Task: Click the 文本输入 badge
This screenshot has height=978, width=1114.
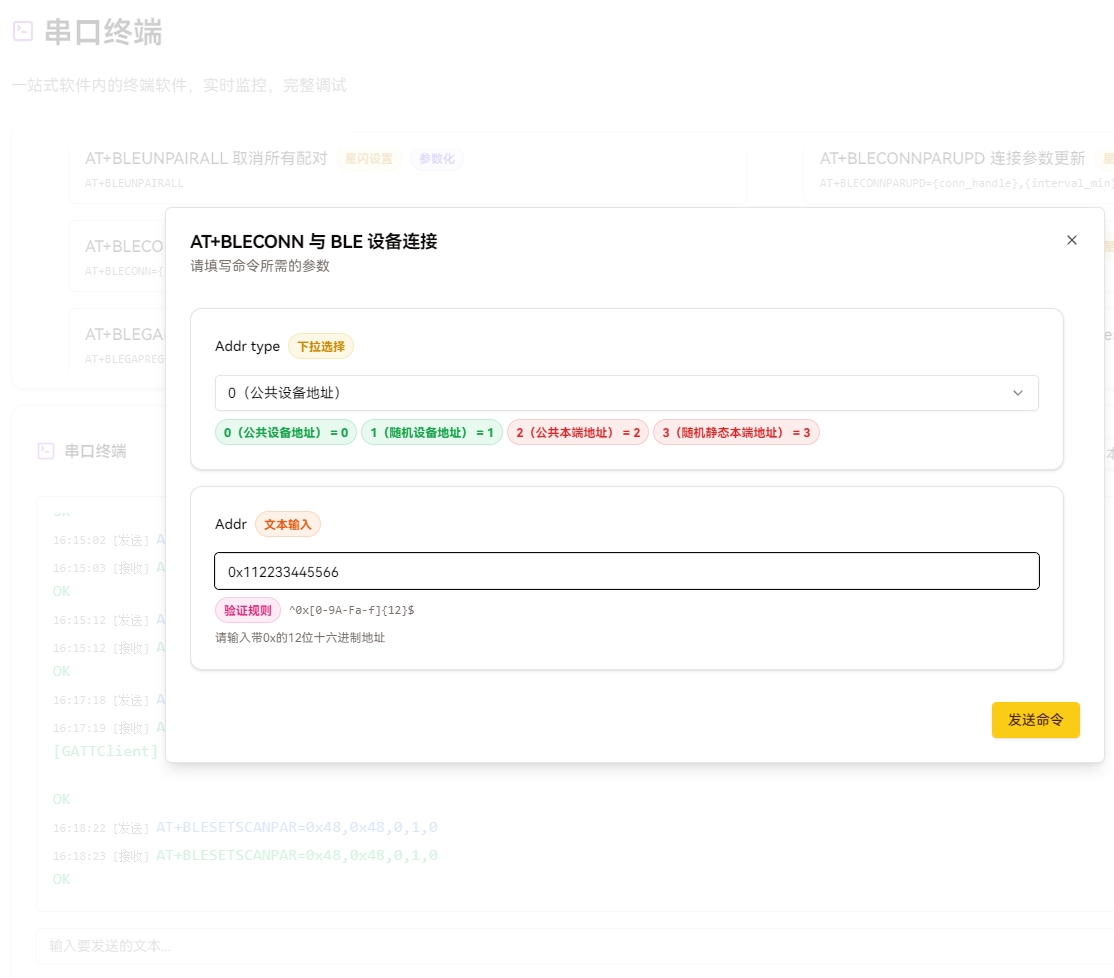Action: coord(288,524)
